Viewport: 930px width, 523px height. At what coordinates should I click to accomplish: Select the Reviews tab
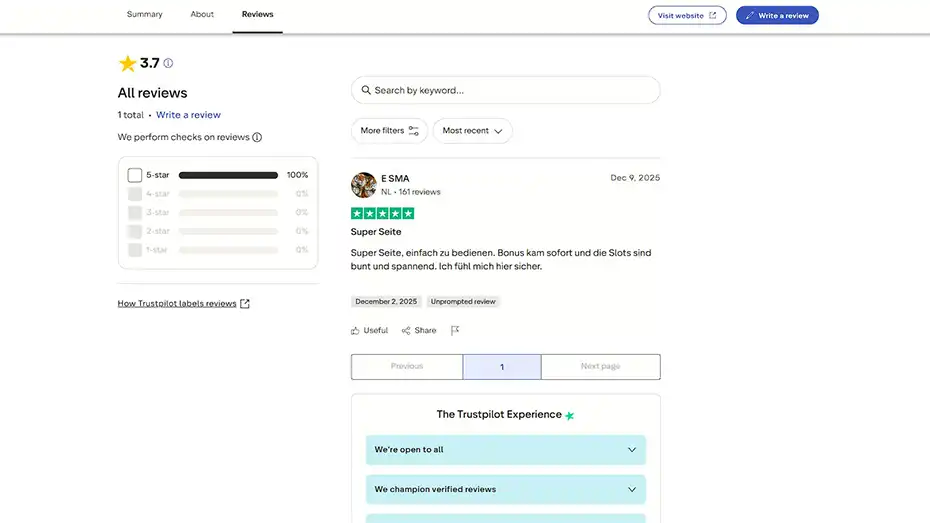[x=257, y=14]
